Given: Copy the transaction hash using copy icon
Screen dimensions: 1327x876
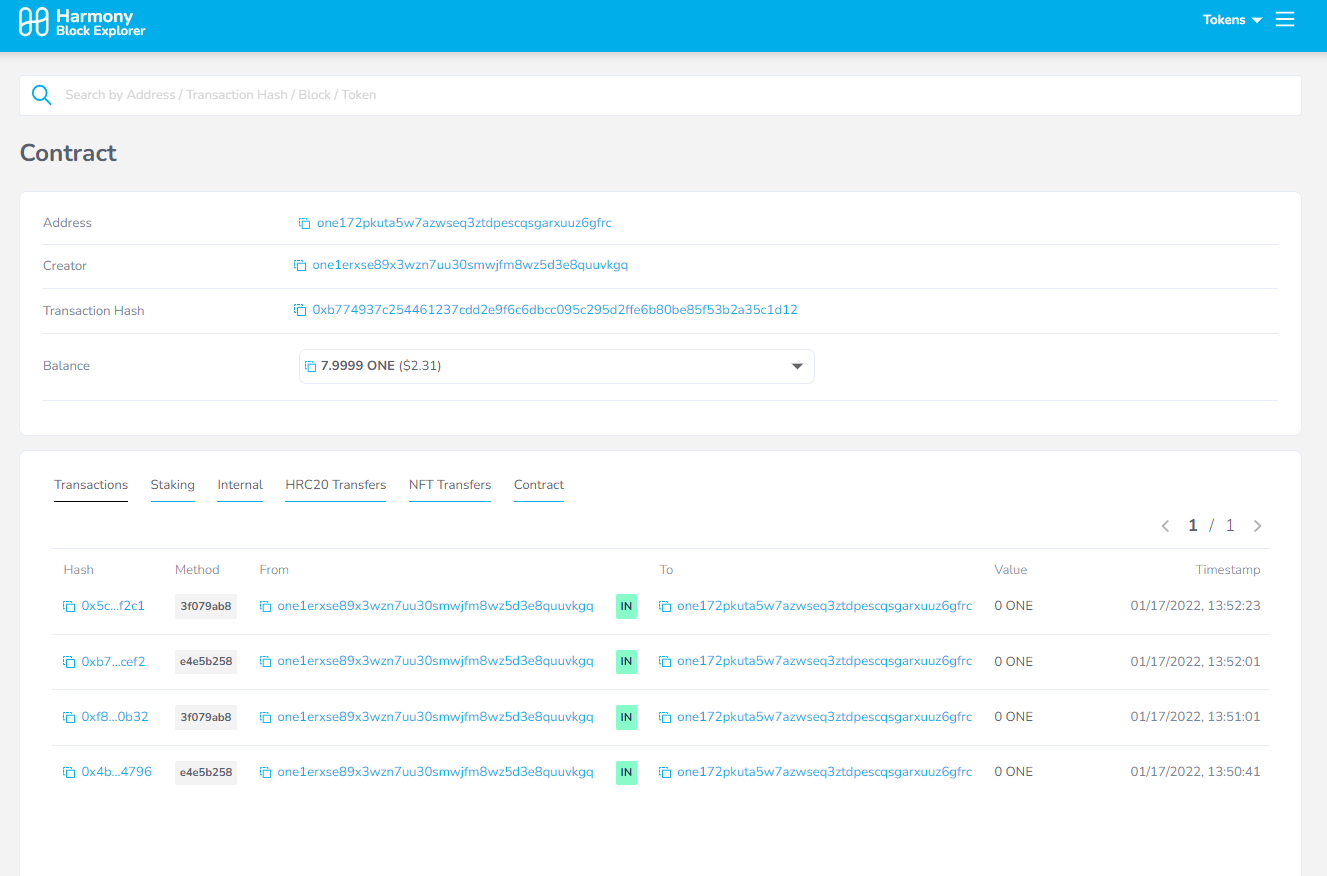Looking at the screenshot, I should click(x=299, y=311).
